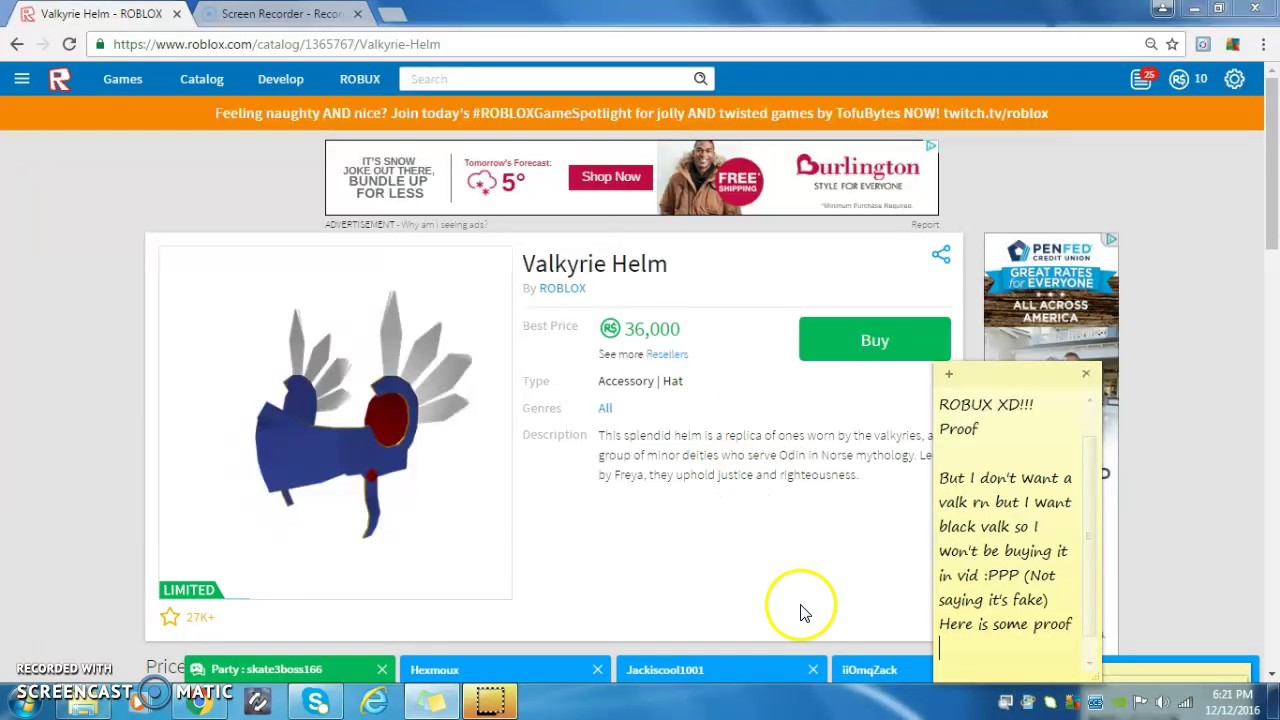
Task: Click the green Buy button
Action: coord(875,340)
